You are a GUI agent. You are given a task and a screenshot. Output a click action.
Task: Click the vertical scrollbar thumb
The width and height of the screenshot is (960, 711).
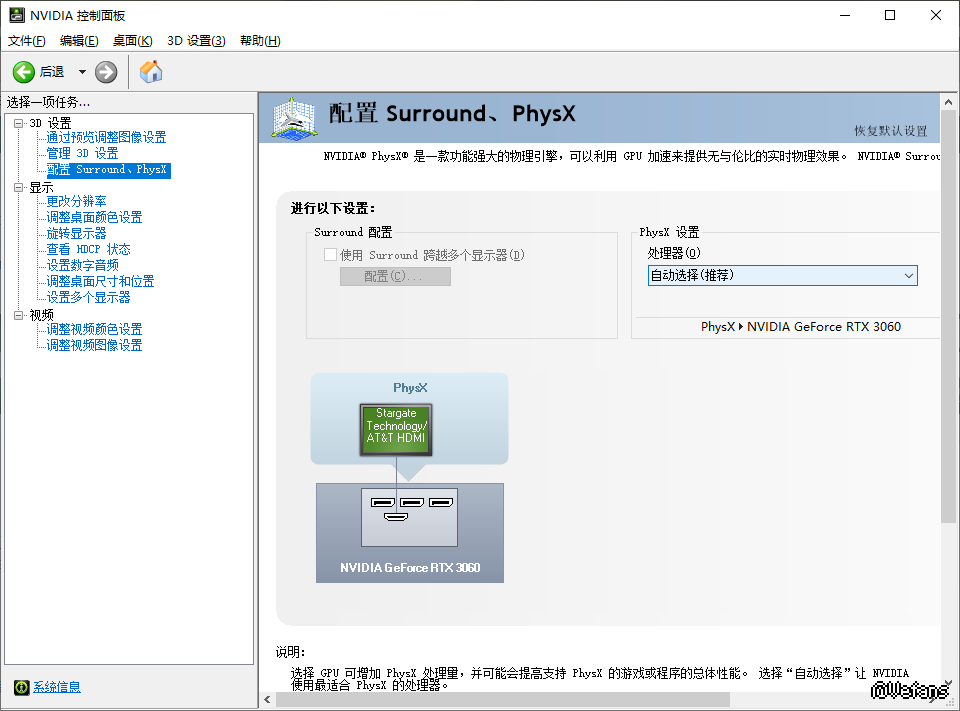[x=948, y=317]
